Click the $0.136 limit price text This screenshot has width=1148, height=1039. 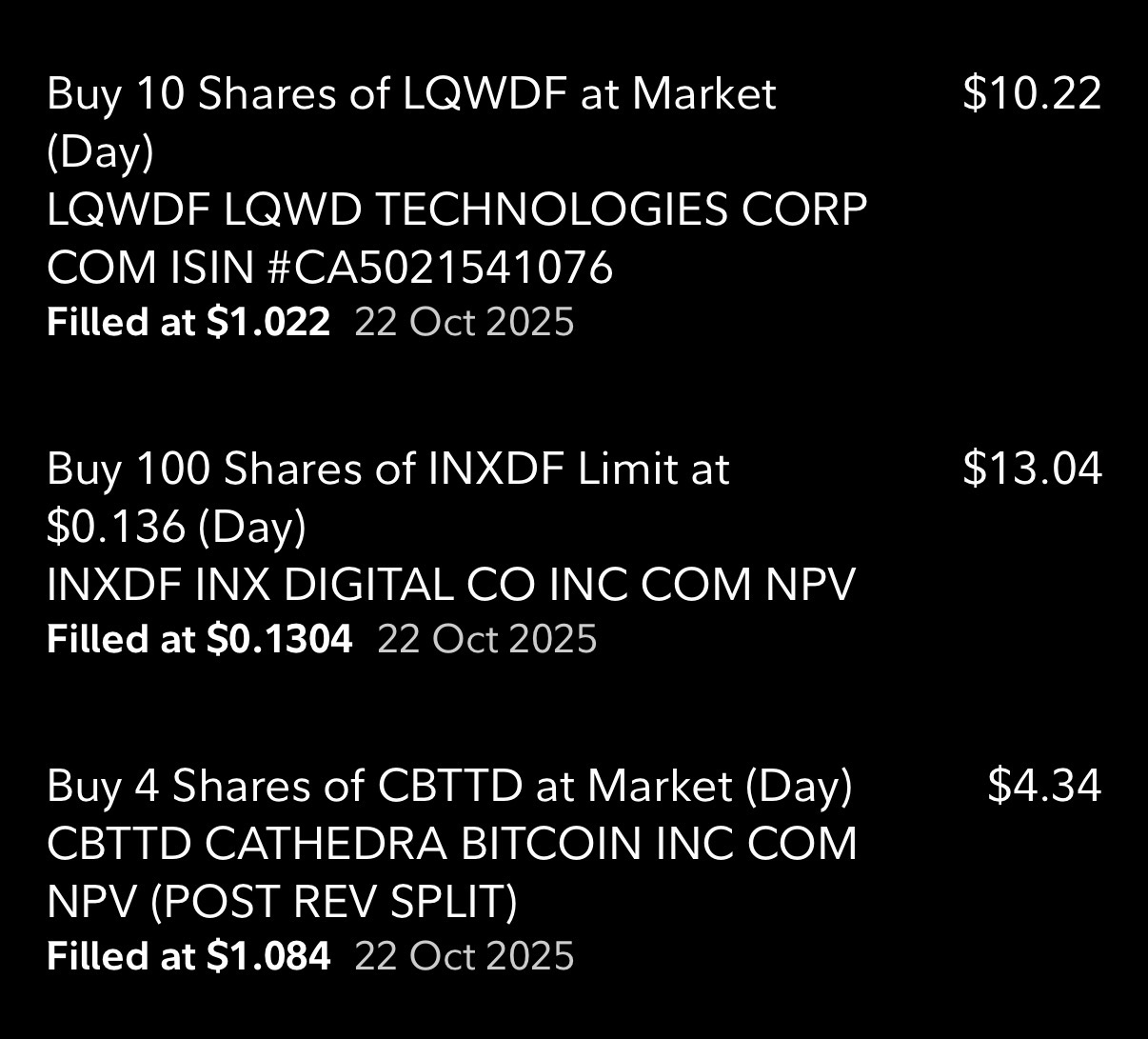click(115, 527)
